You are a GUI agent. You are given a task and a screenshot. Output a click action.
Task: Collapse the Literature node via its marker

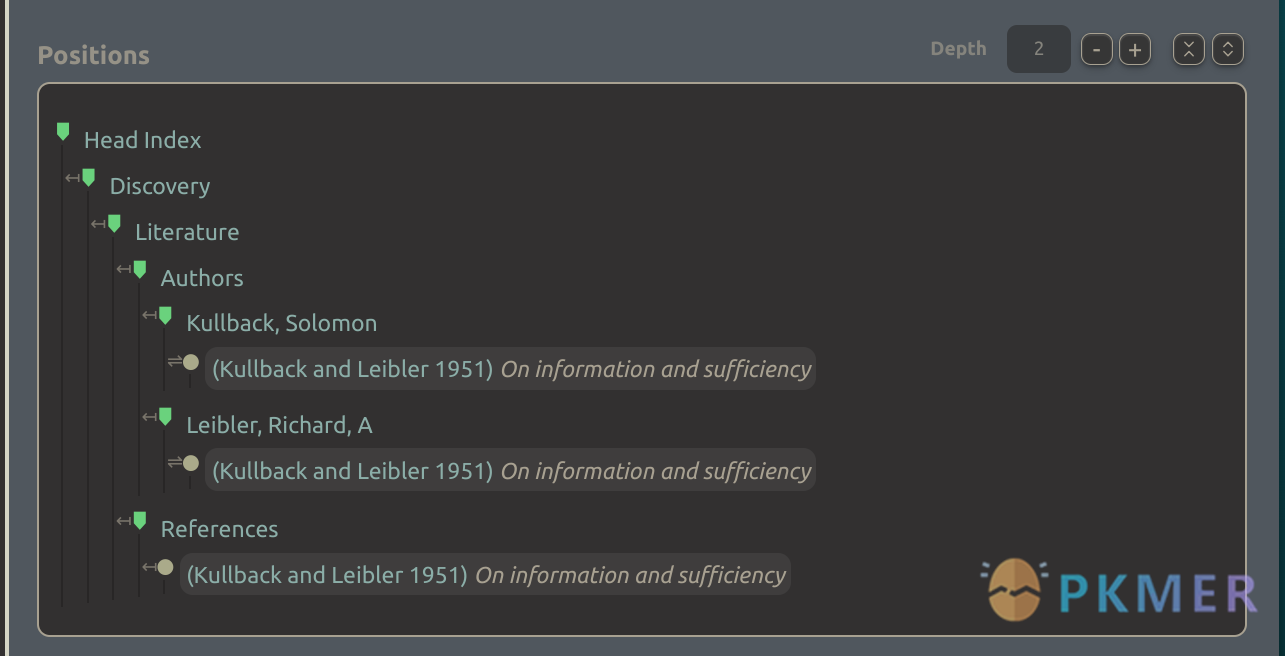click(114, 223)
